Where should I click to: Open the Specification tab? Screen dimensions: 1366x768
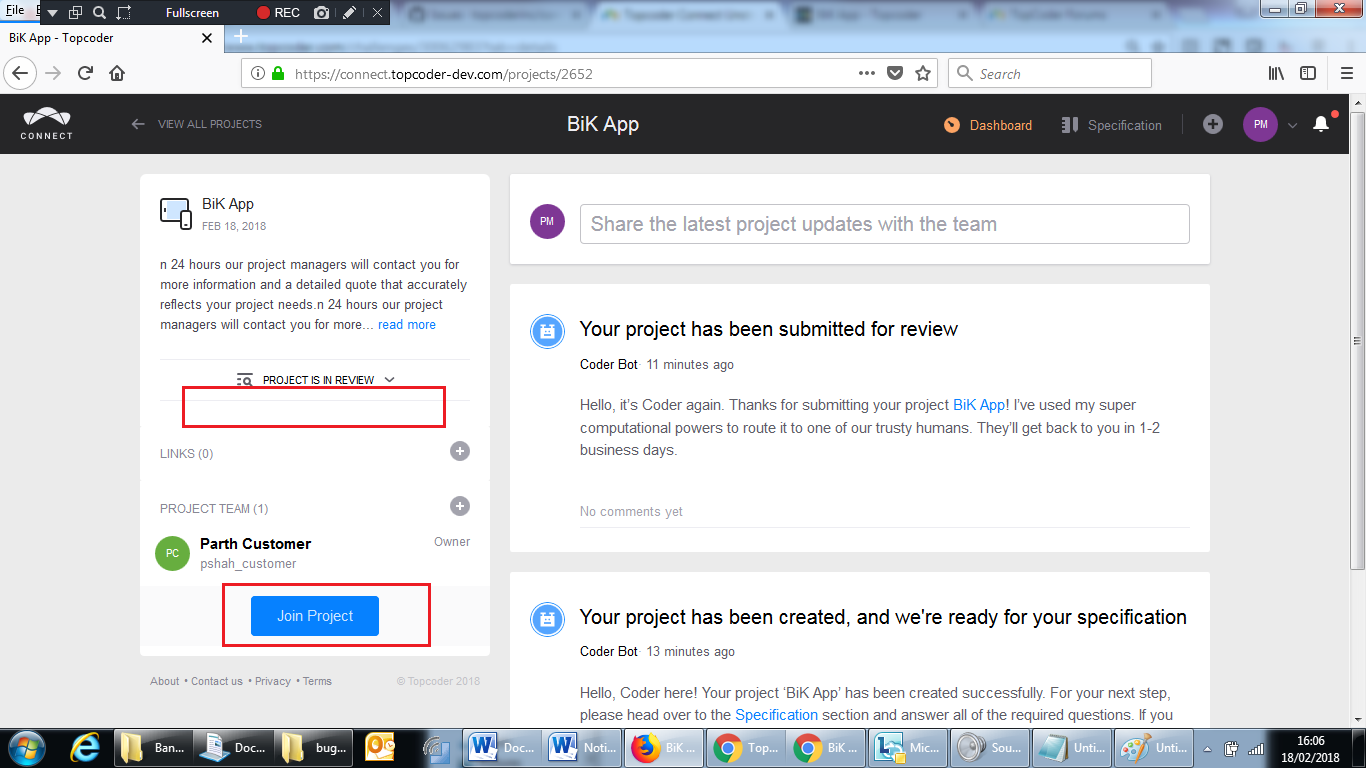tap(1111, 125)
